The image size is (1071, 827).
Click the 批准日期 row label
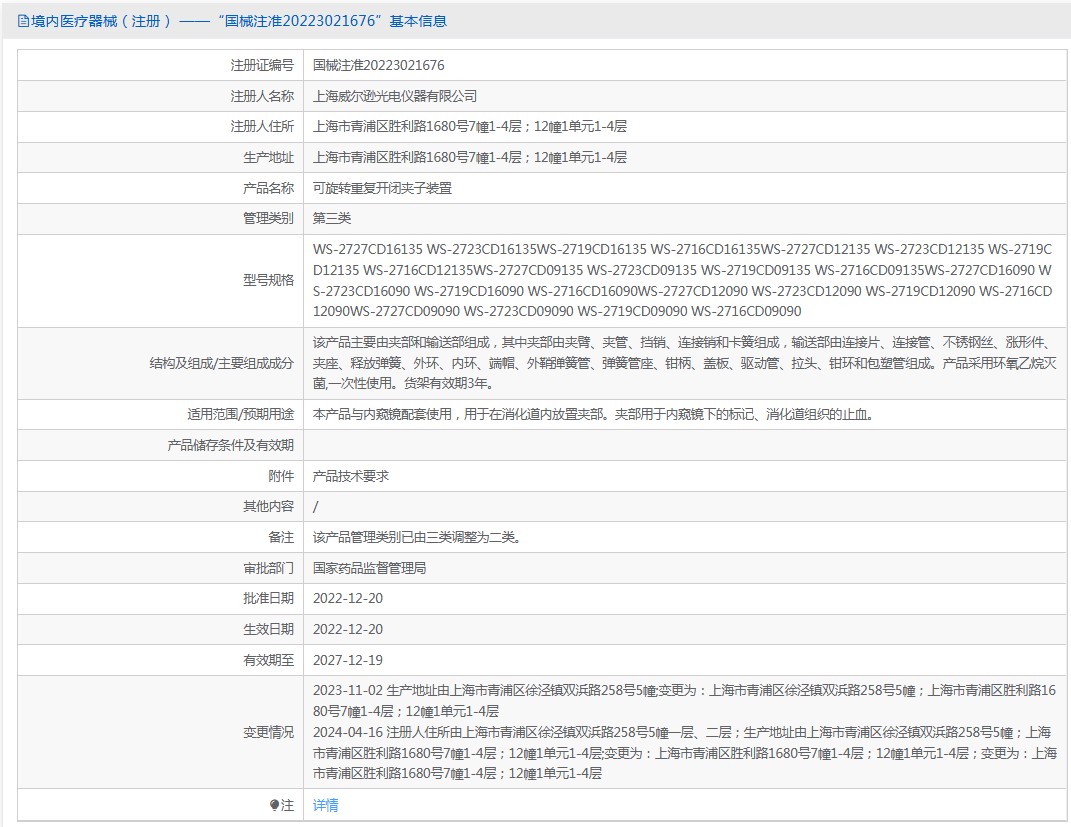[268, 598]
